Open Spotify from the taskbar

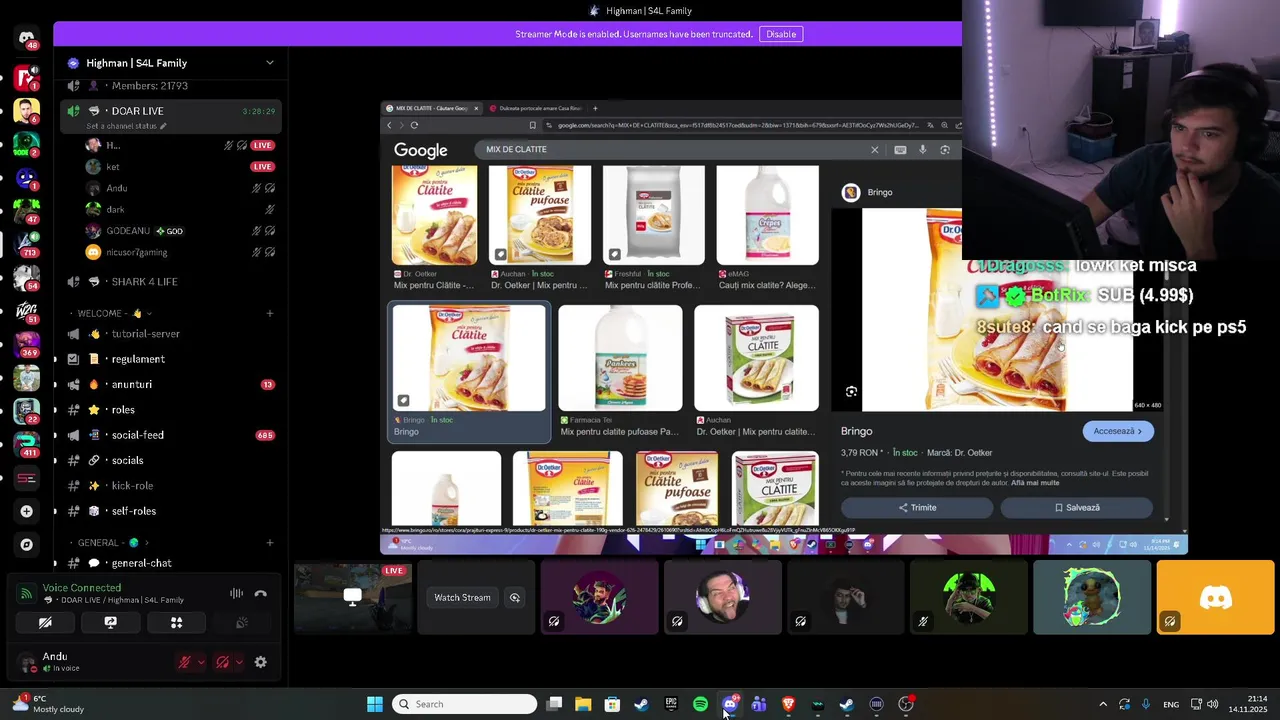point(700,704)
